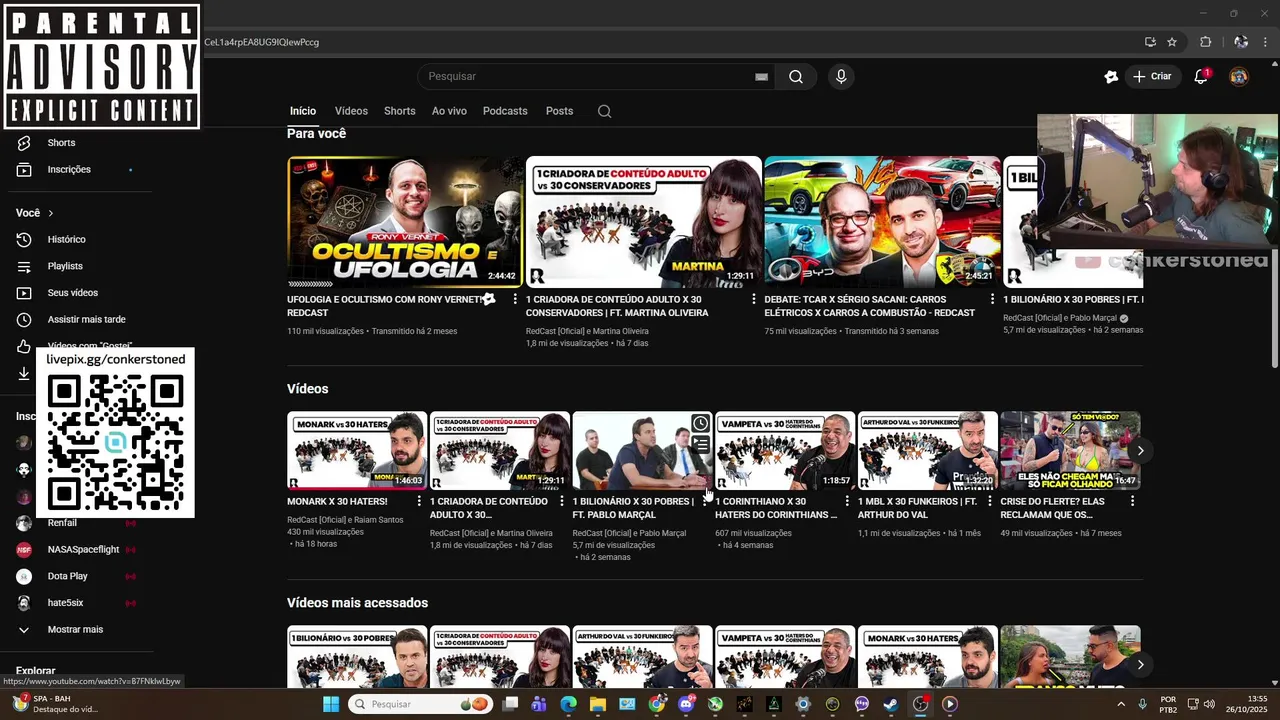Viewport: 1280px width, 720px height.
Task: Open browser extensions puzzle icon
Action: (1205, 42)
